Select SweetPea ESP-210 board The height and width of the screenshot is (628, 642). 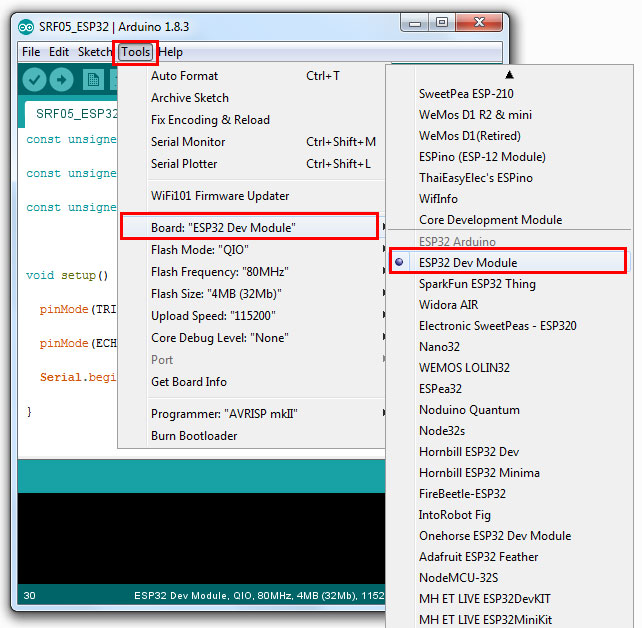509,94
